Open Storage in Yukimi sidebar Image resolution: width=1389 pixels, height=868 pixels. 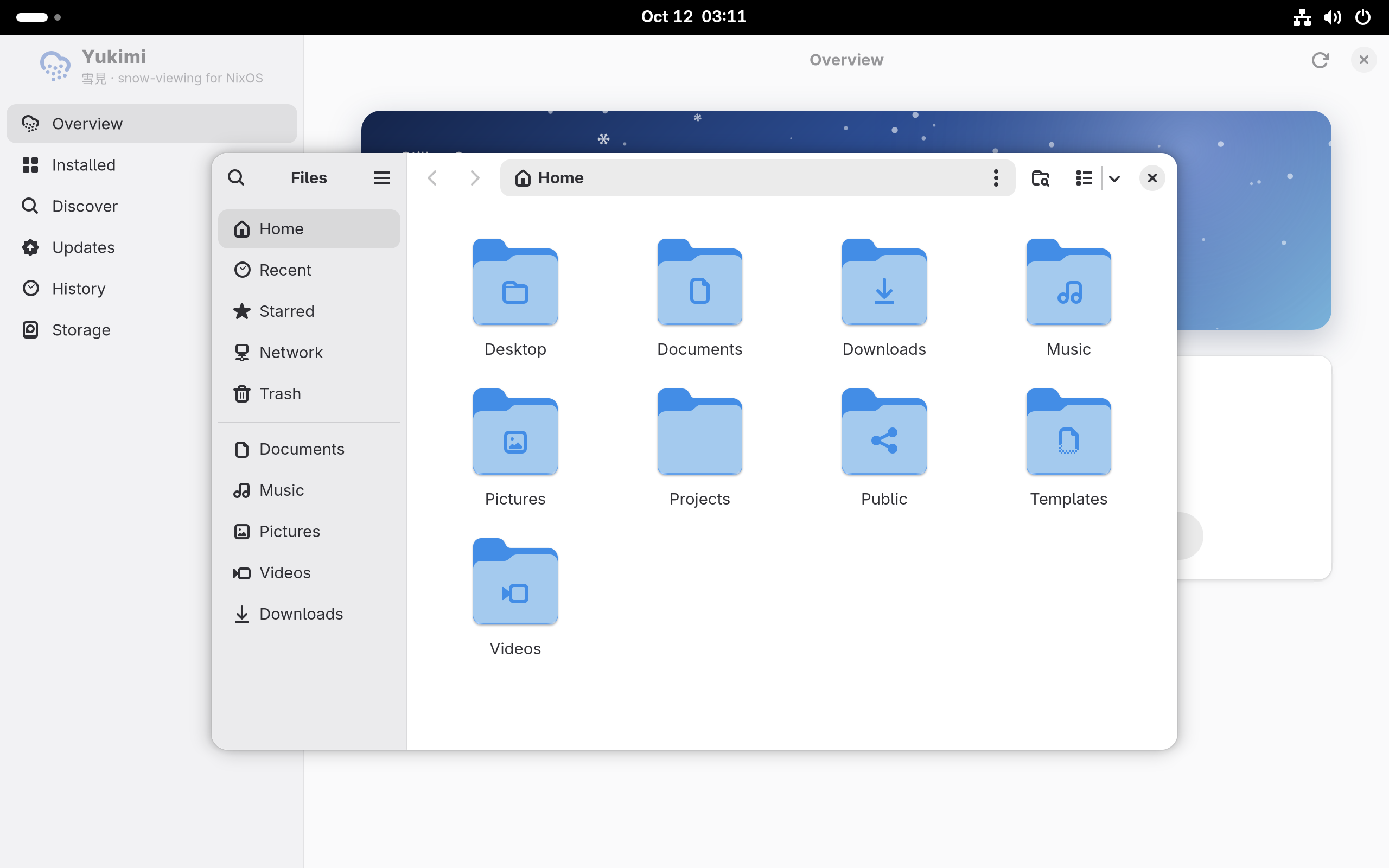click(x=108, y=330)
